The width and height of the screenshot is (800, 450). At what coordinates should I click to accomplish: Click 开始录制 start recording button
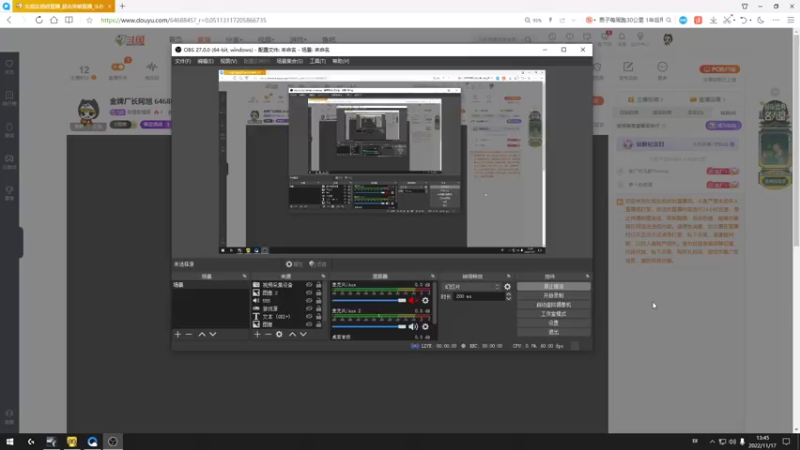click(x=554, y=295)
